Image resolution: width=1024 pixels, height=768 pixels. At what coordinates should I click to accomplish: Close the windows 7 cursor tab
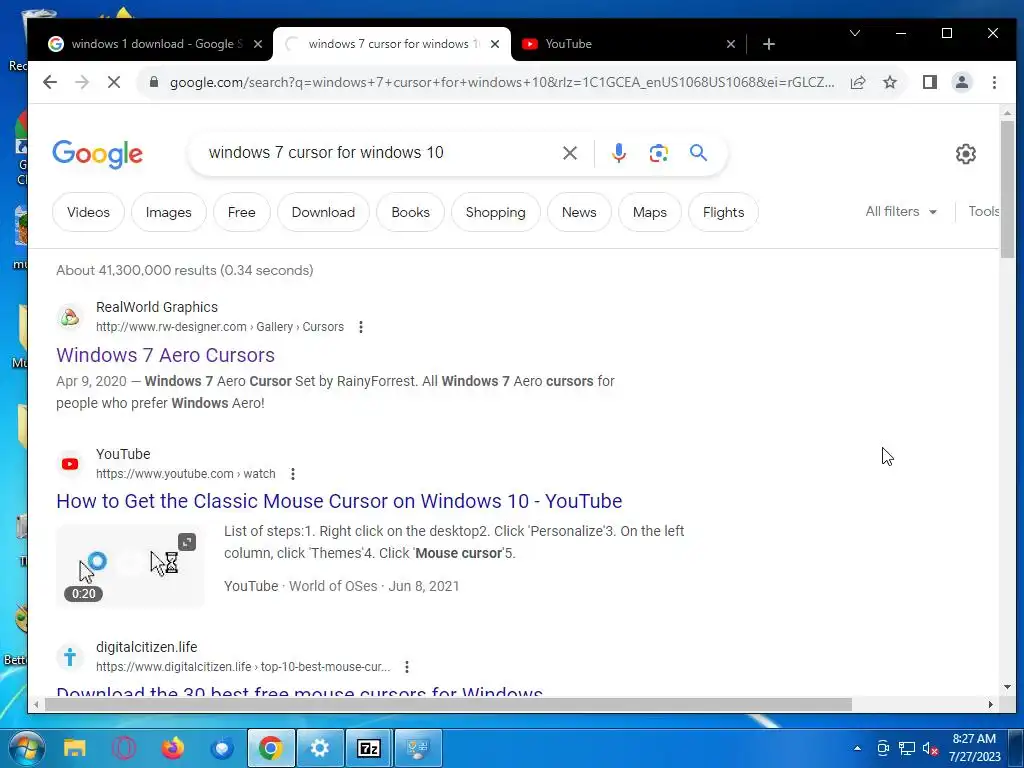(495, 44)
